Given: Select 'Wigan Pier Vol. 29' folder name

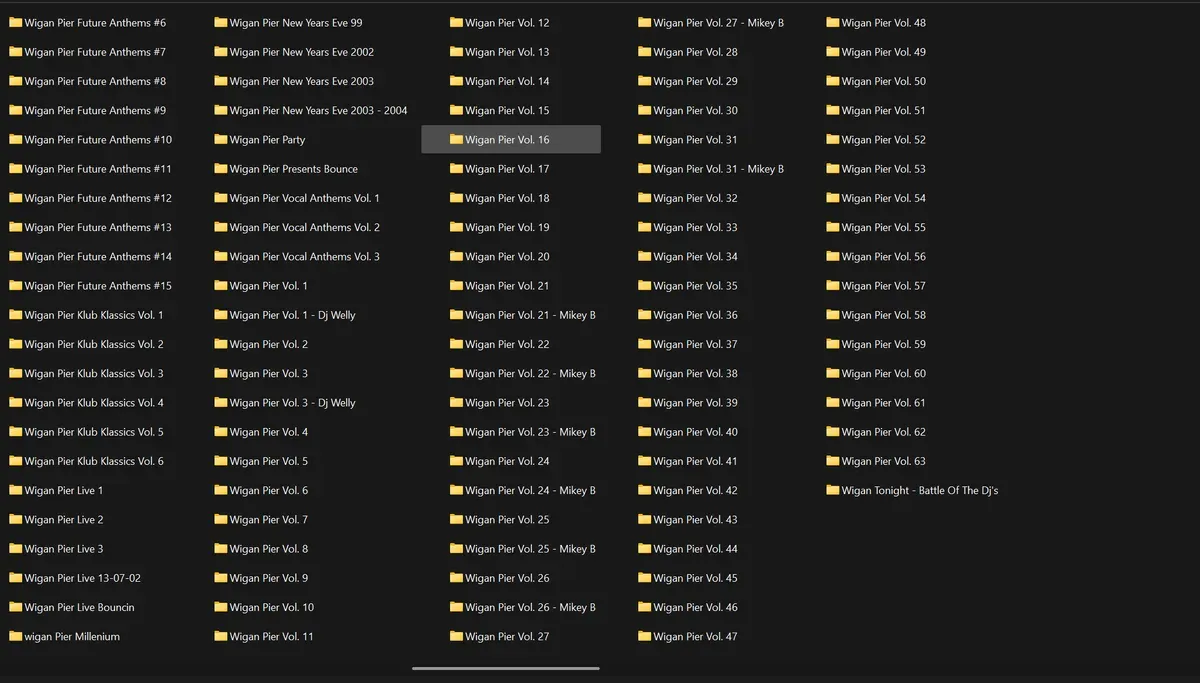Looking at the screenshot, I should pos(695,81).
